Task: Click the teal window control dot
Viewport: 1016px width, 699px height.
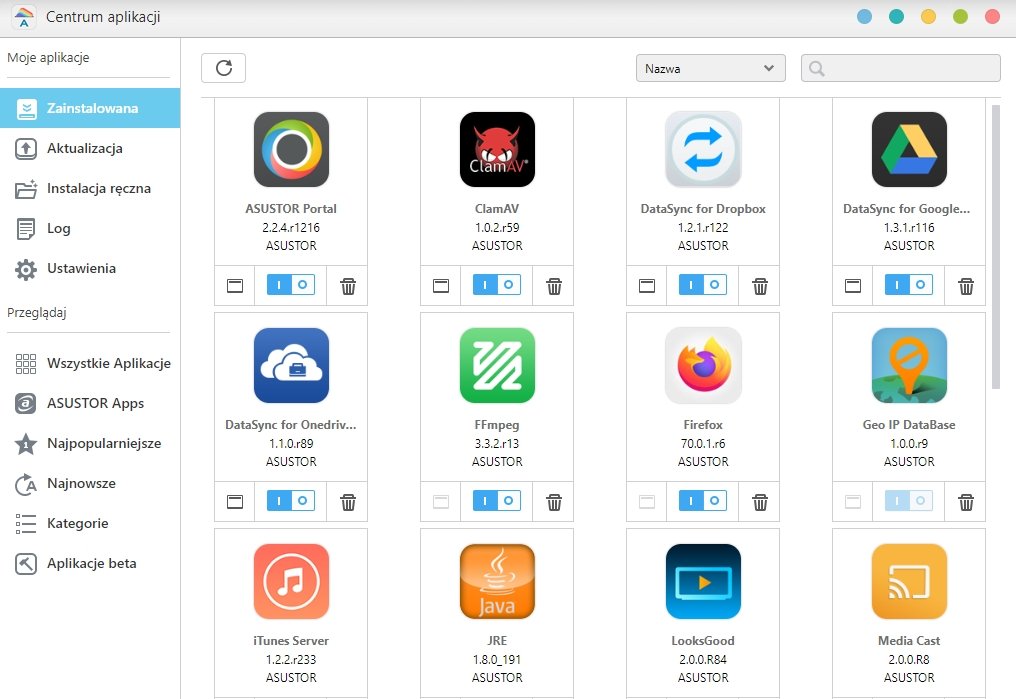Action: pos(897,17)
